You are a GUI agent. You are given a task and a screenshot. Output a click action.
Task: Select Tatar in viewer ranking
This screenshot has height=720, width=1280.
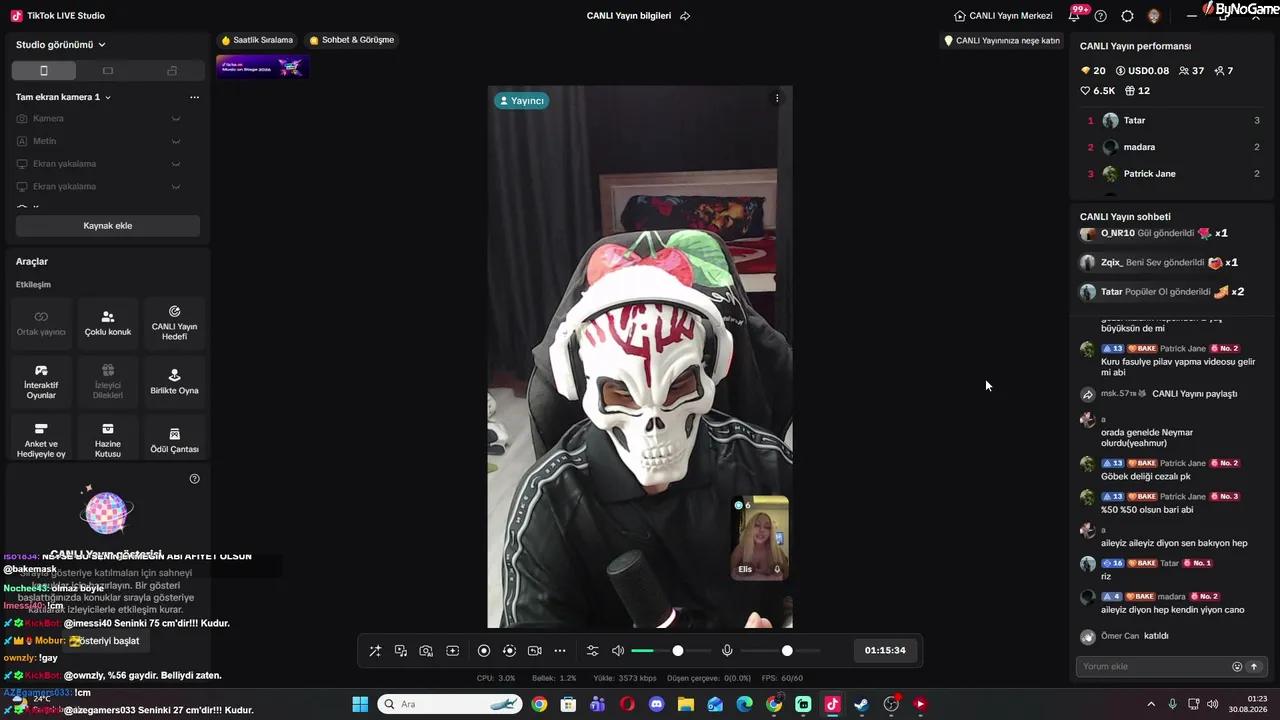[1173, 120]
